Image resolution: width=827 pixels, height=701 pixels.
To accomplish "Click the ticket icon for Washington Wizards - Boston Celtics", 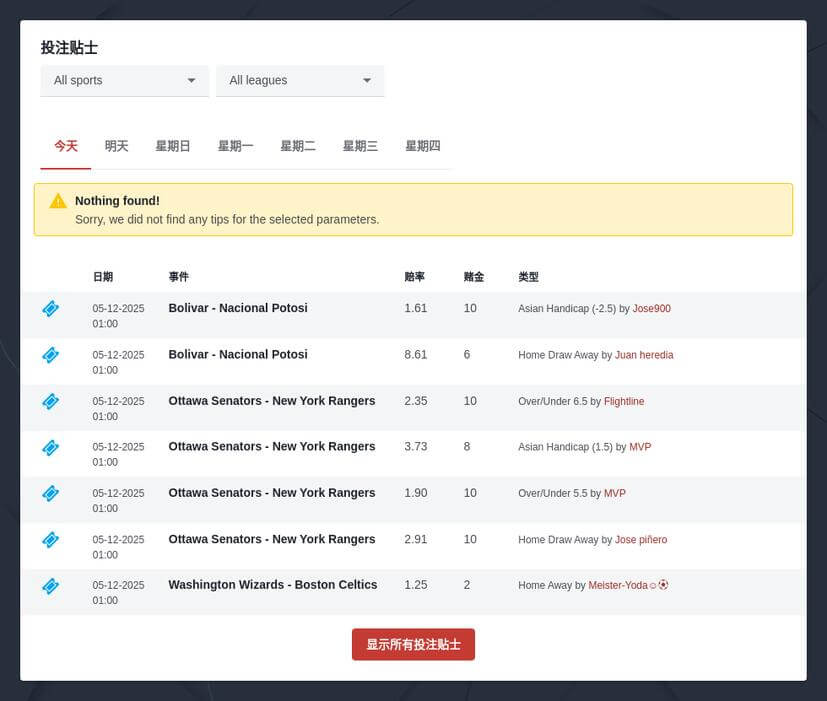I will (x=50, y=586).
